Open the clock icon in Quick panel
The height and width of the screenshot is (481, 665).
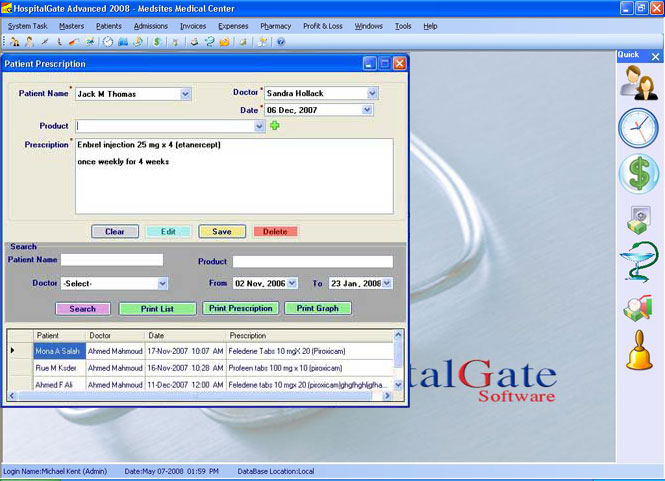[x=638, y=128]
